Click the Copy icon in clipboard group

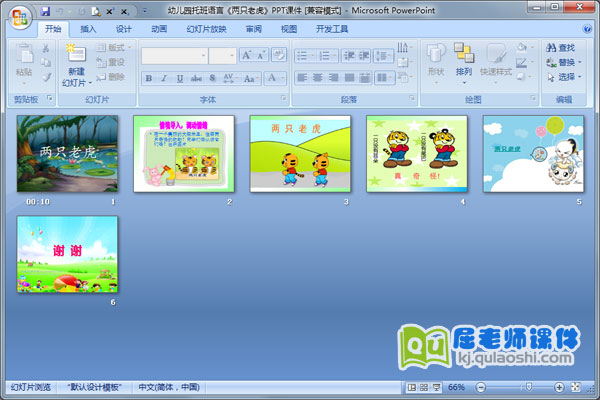click(x=46, y=62)
